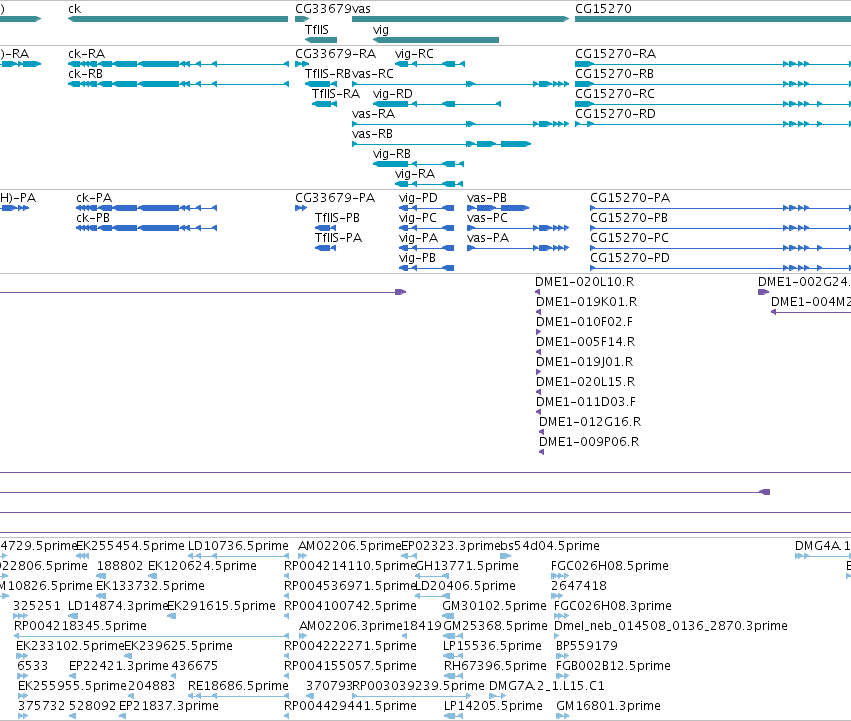Click the DME1-005F14.R label

click(586, 342)
